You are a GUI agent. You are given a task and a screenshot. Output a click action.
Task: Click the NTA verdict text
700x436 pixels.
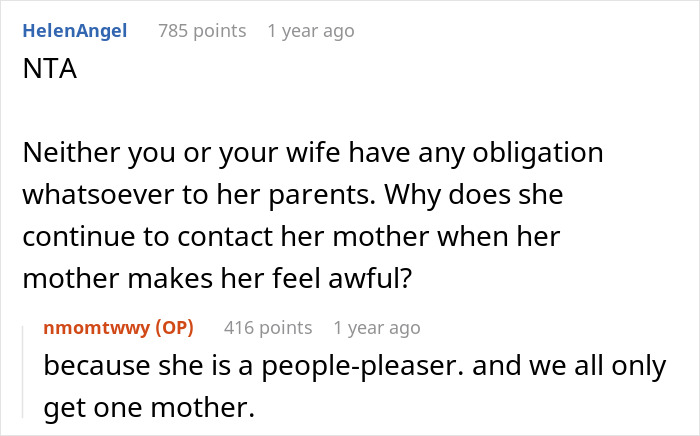(50, 69)
